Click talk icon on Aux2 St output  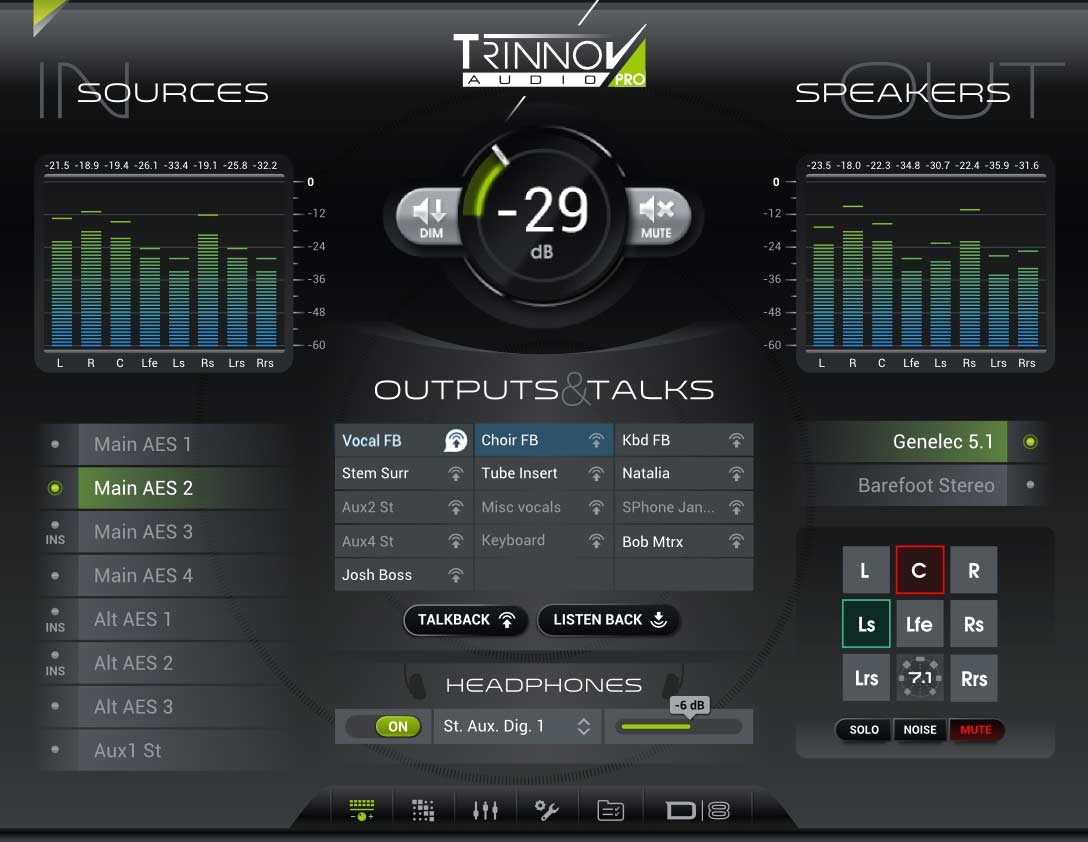456,507
